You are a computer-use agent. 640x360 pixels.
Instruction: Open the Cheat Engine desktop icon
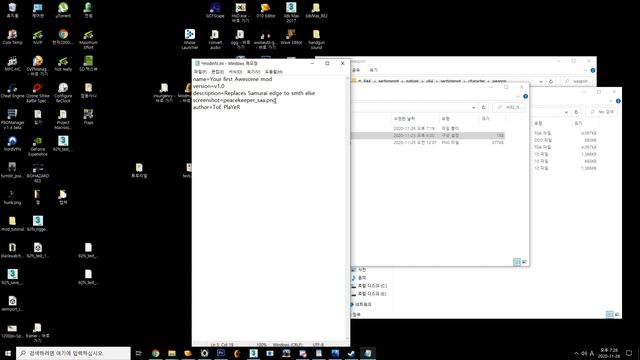pyautogui.click(x=12, y=91)
